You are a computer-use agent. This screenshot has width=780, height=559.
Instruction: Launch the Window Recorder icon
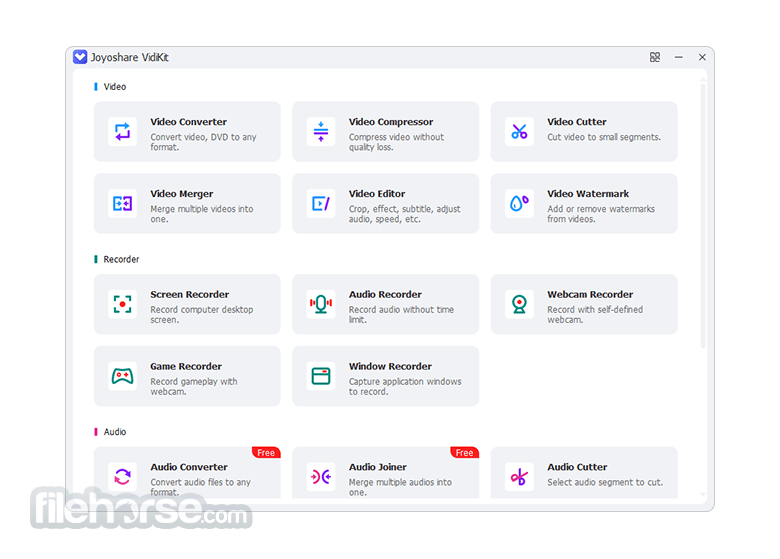tap(321, 376)
